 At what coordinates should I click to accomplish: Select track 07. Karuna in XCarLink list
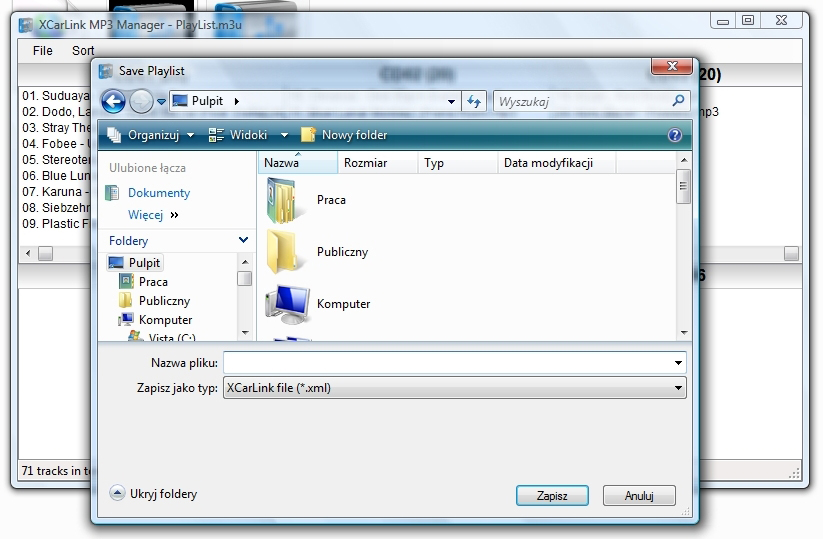(x=56, y=192)
